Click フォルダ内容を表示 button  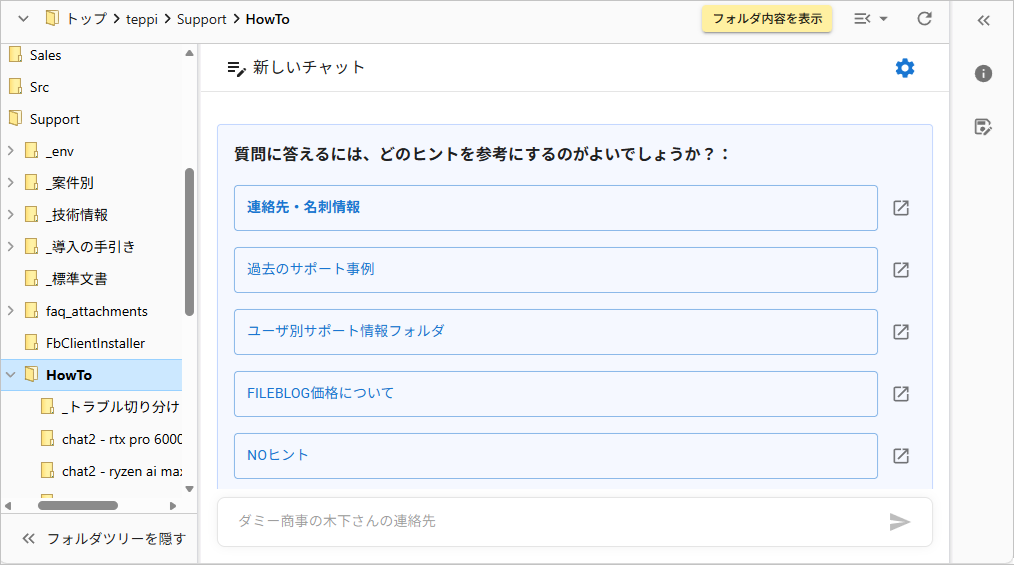point(766,19)
